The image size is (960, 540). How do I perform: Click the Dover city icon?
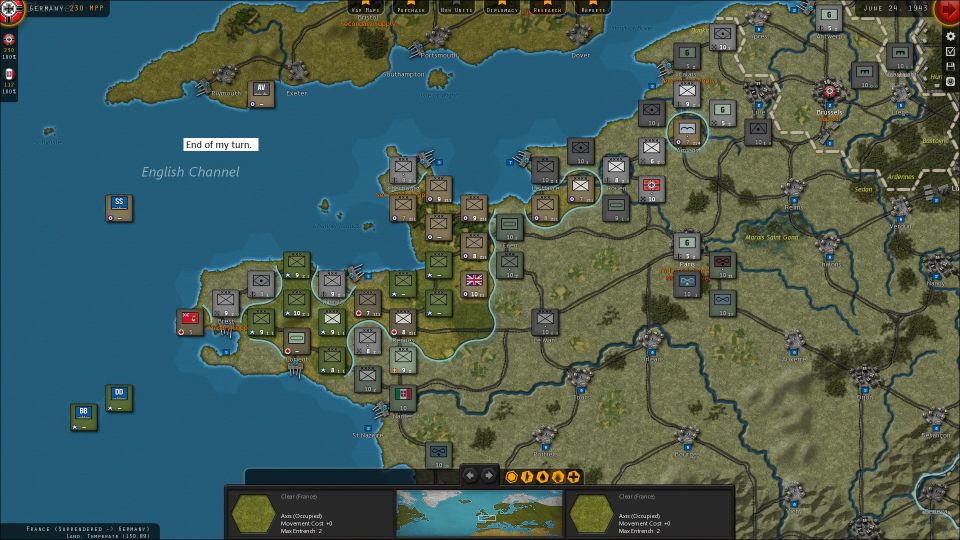click(x=579, y=34)
